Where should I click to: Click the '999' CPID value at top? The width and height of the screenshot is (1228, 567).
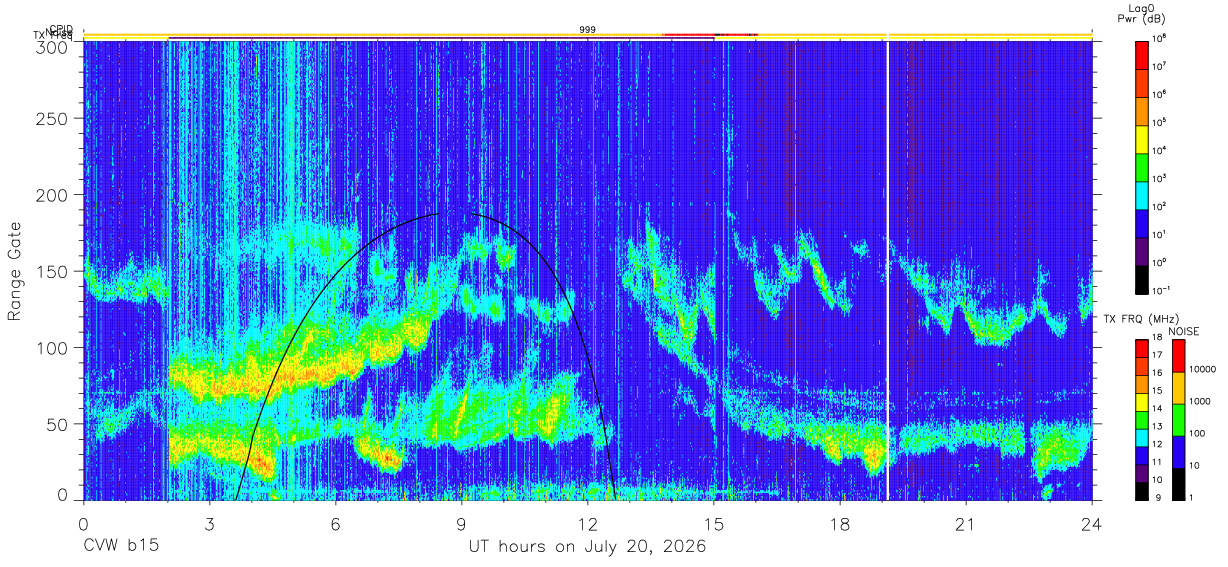click(x=588, y=30)
